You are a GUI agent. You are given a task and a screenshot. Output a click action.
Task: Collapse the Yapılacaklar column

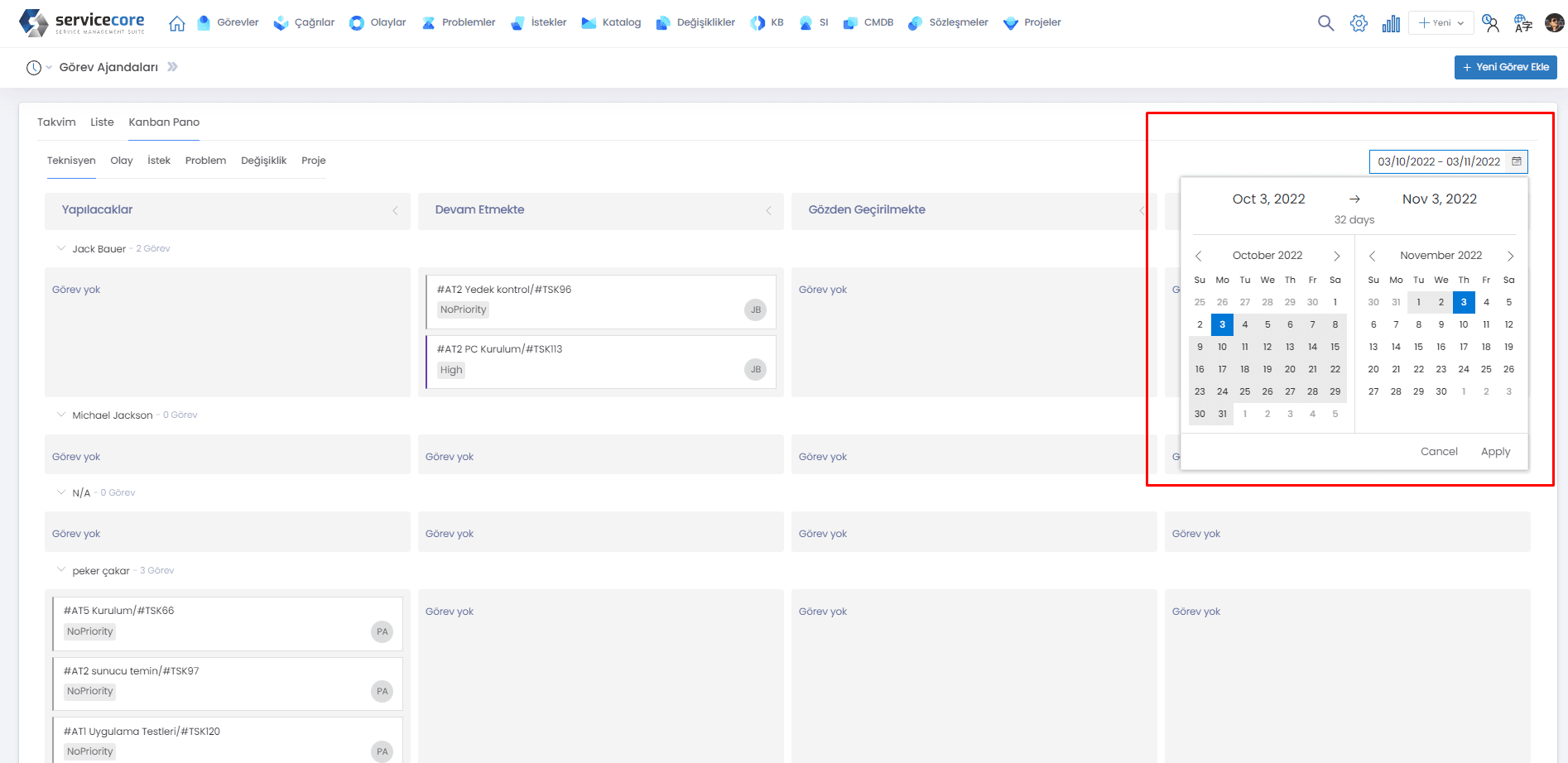point(395,211)
